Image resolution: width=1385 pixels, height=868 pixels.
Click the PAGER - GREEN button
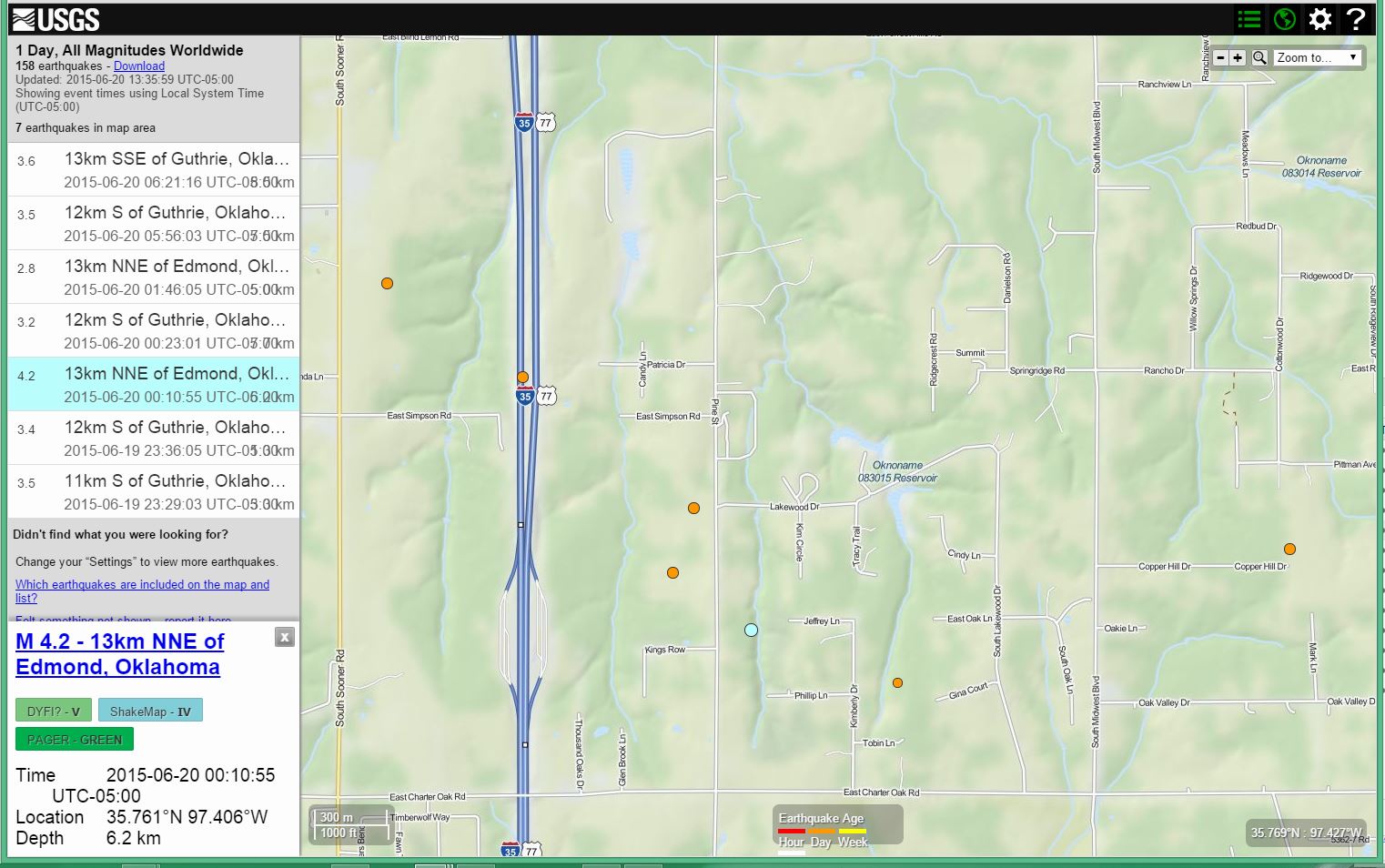[x=75, y=740]
